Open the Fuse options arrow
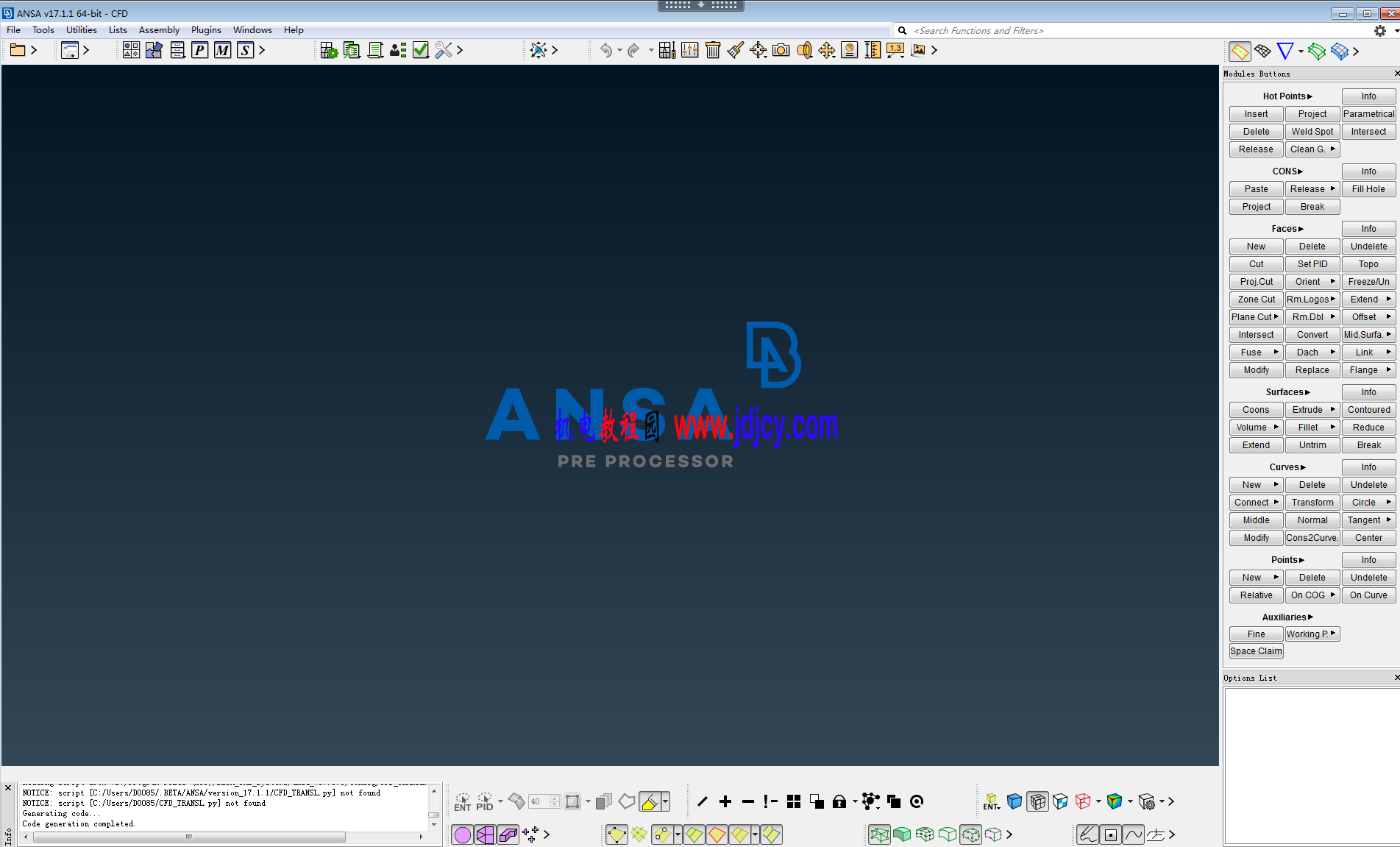 (1276, 352)
